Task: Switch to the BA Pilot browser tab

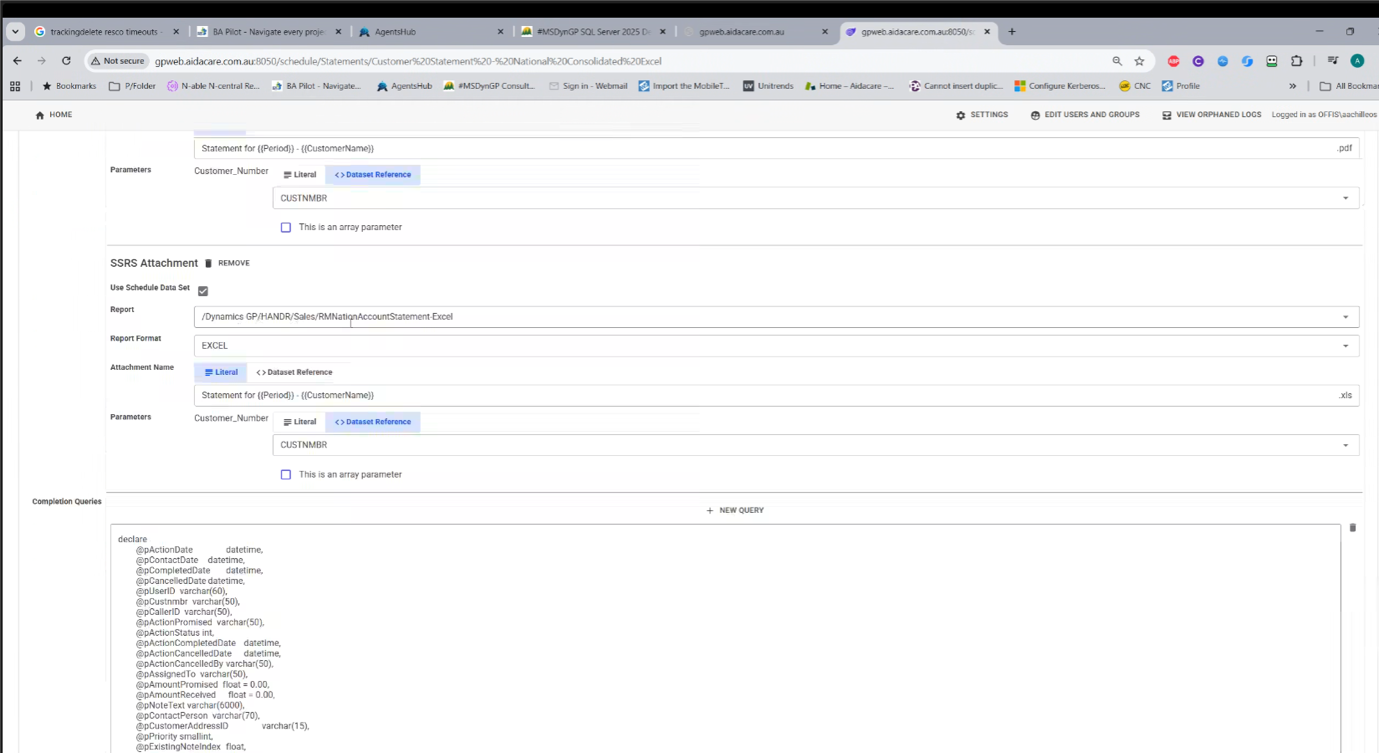Action: [x=266, y=32]
